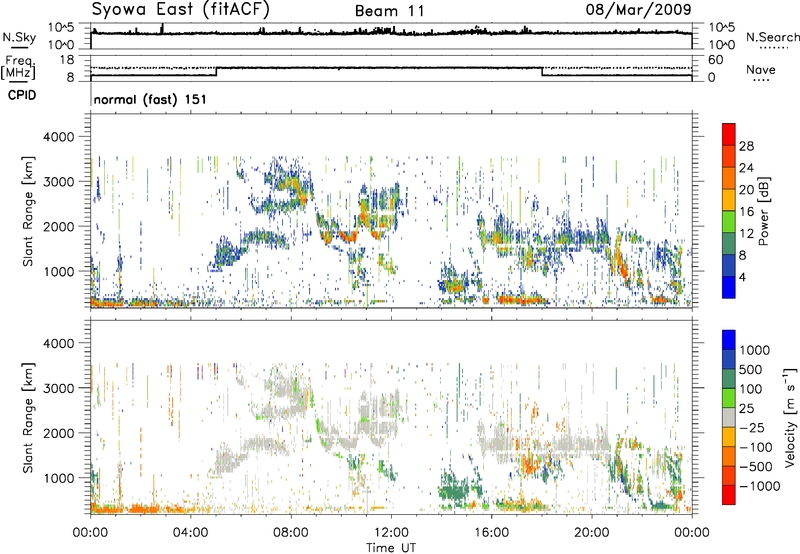Select the 'Beam 11' header label
This screenshot has height=554, width=800.
coord(390,11)
